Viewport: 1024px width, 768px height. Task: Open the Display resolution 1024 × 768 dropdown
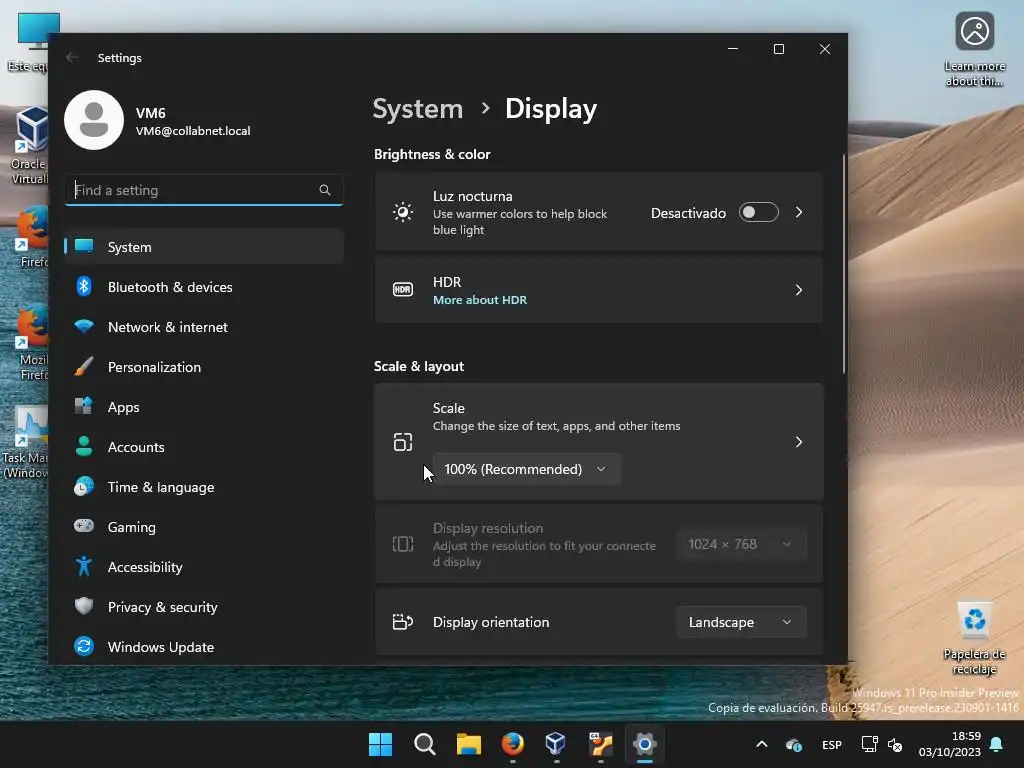(741, 544)
